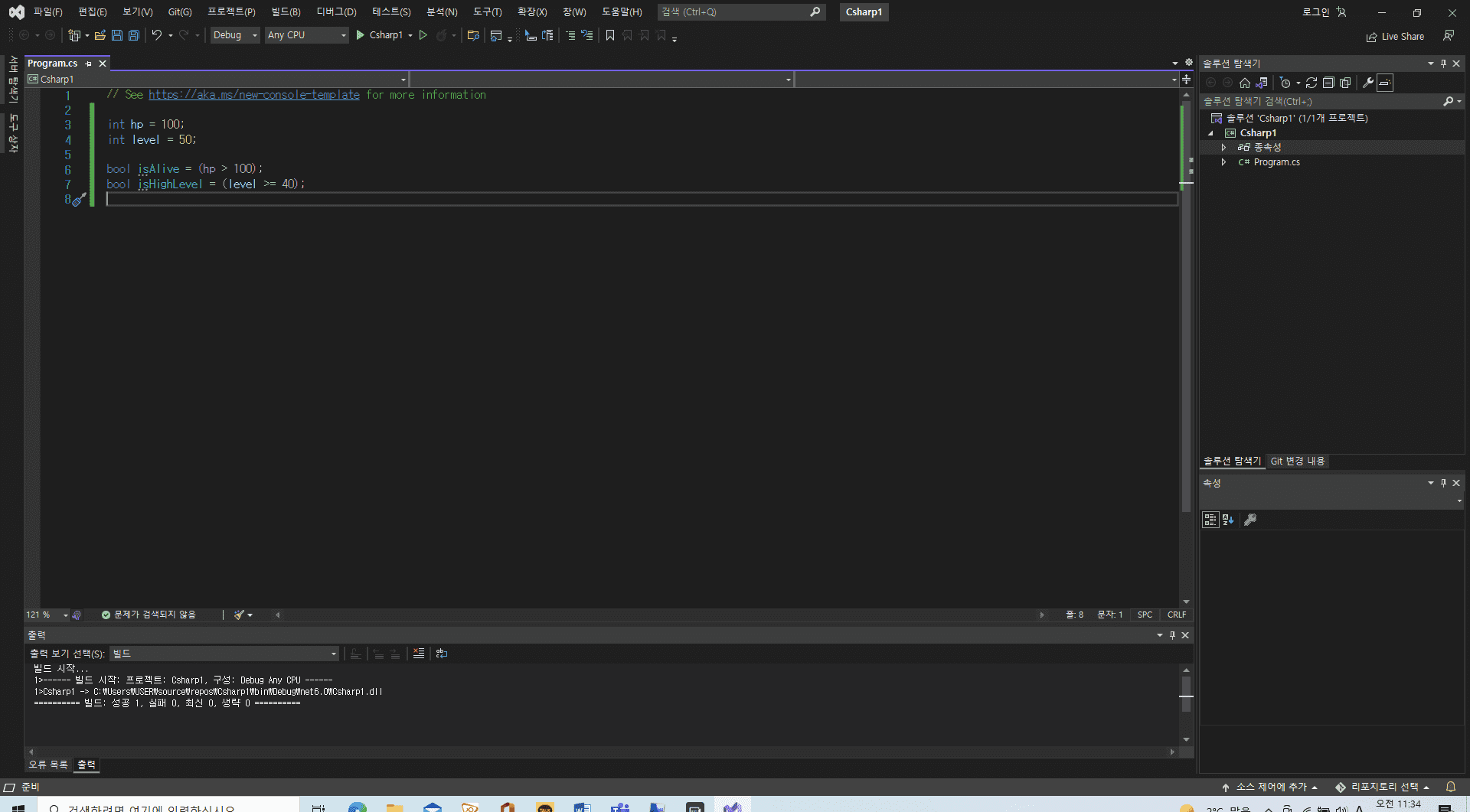Open the startup project dropdown arrow beside Csharp1
Image resolution: width=1470 pixels, height=812 pixels.
[410, 35]
